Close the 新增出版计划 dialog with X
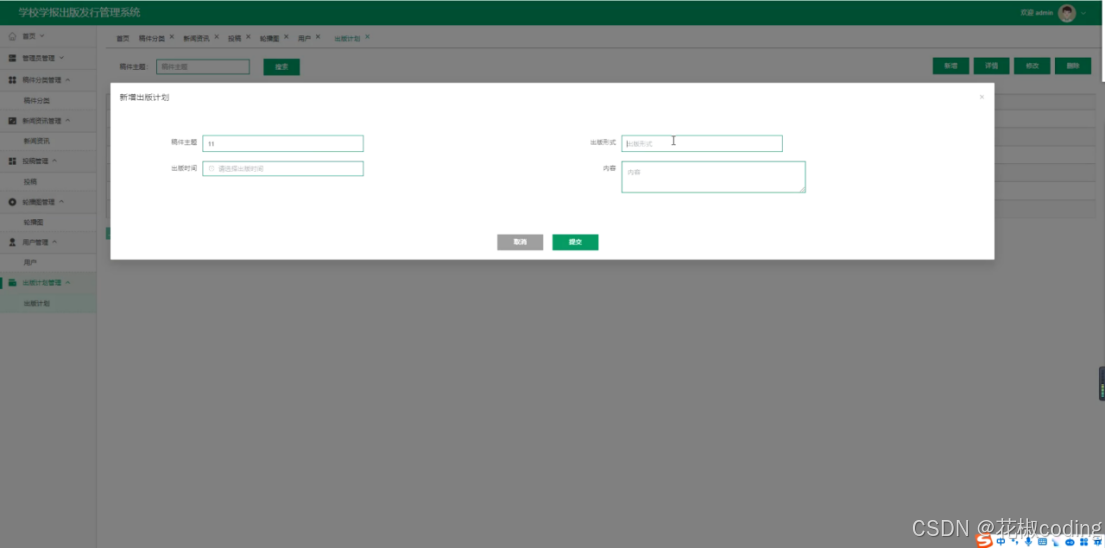 click(x=981, y=97)
